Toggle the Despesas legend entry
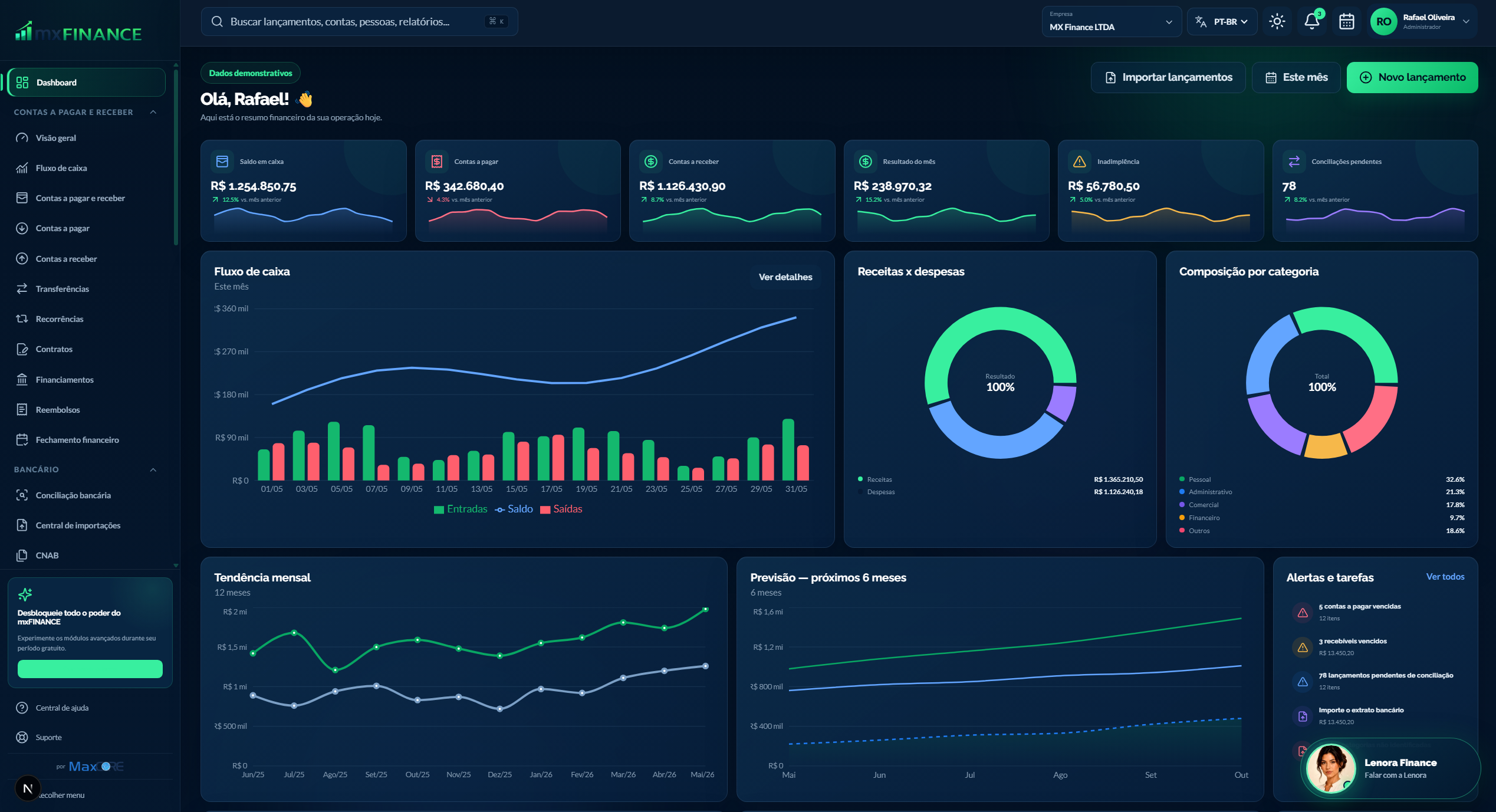Viewport: 1496px width, 812px height. tap(876, 492)
